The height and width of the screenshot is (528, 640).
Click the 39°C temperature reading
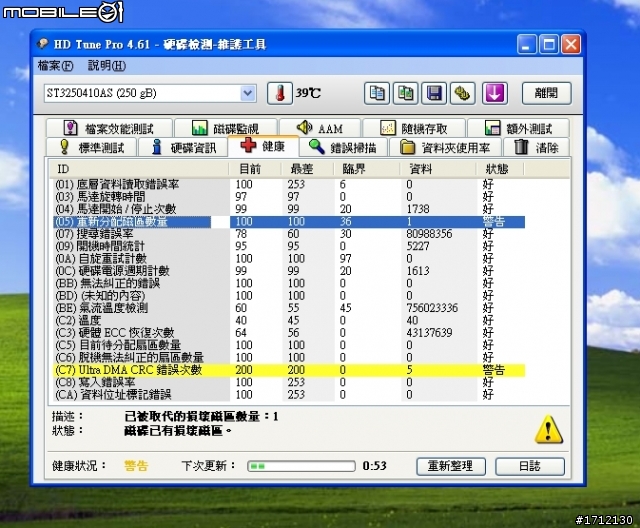click(x=308, y=93)
